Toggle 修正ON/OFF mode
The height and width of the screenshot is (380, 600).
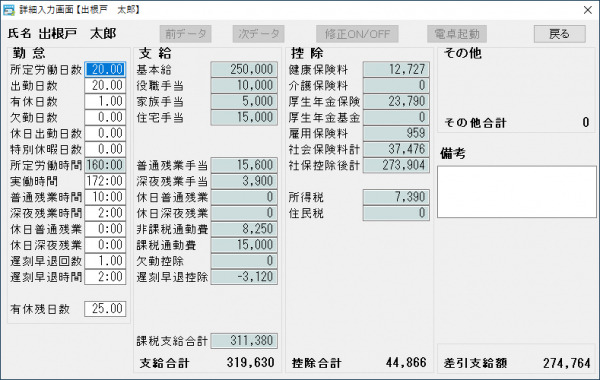pos(357,34)
